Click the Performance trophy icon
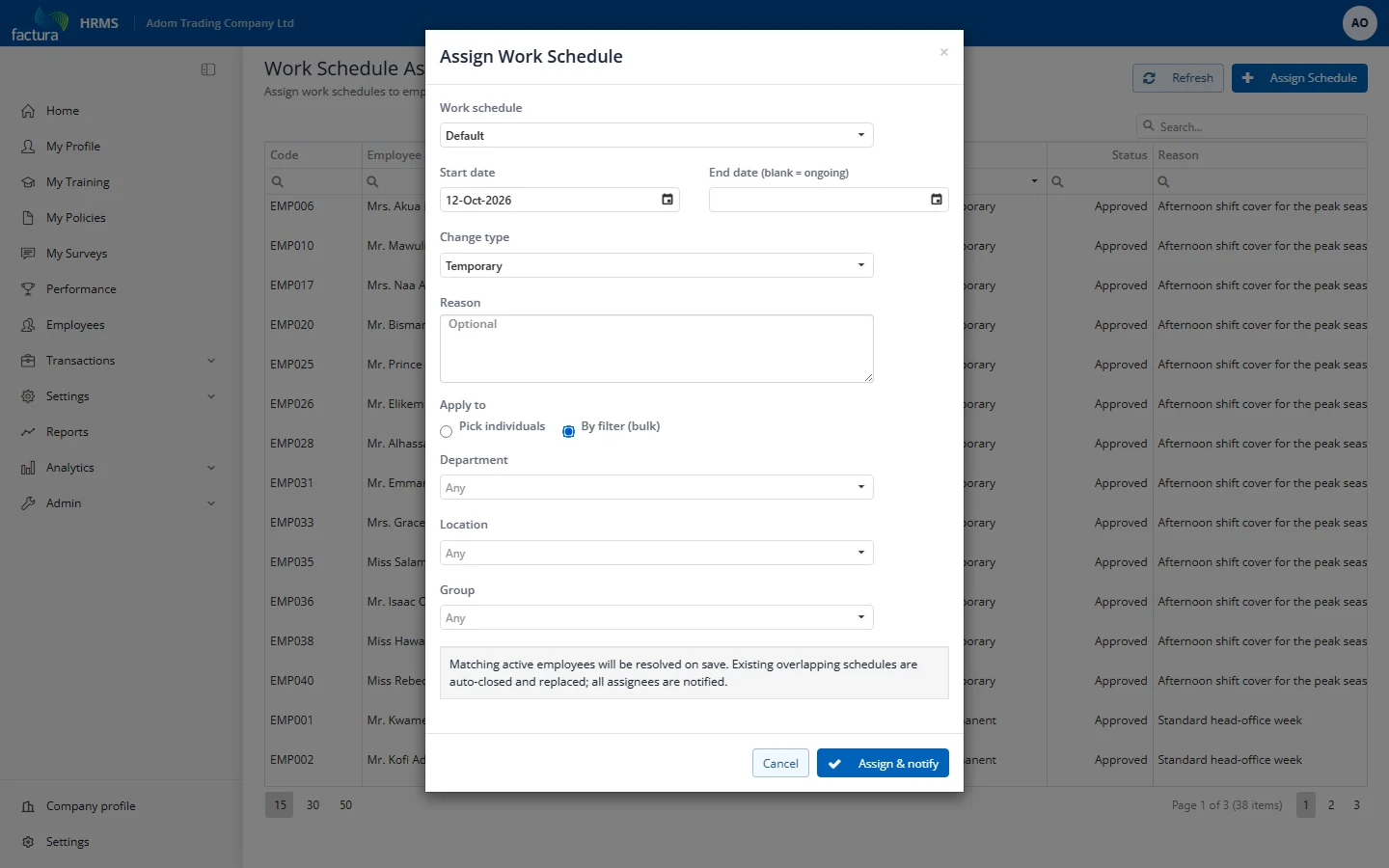Screen dimensions: 1389x868 (x=28, y=289)
